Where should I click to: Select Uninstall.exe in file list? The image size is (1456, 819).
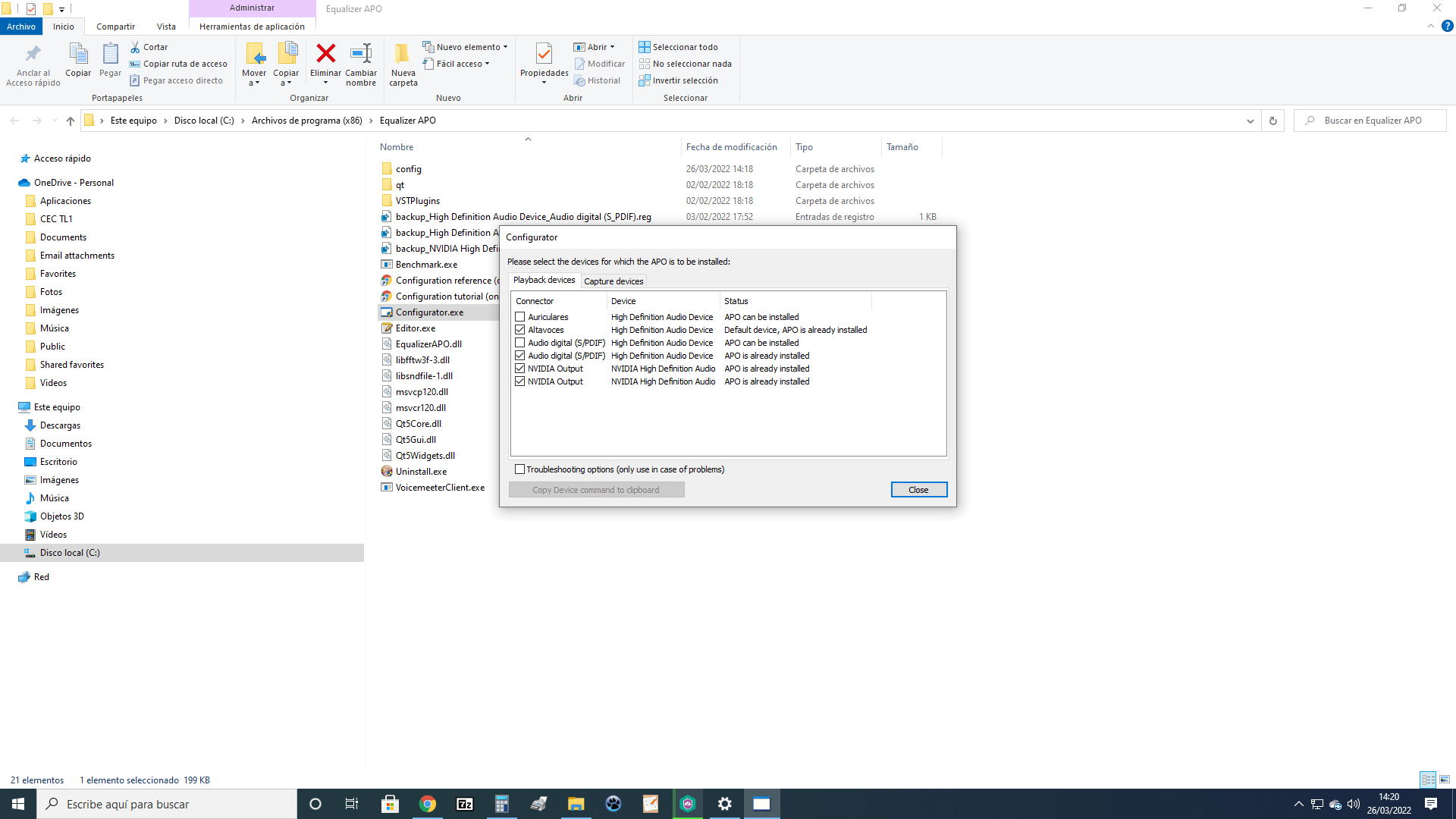(x=421, y=472)
